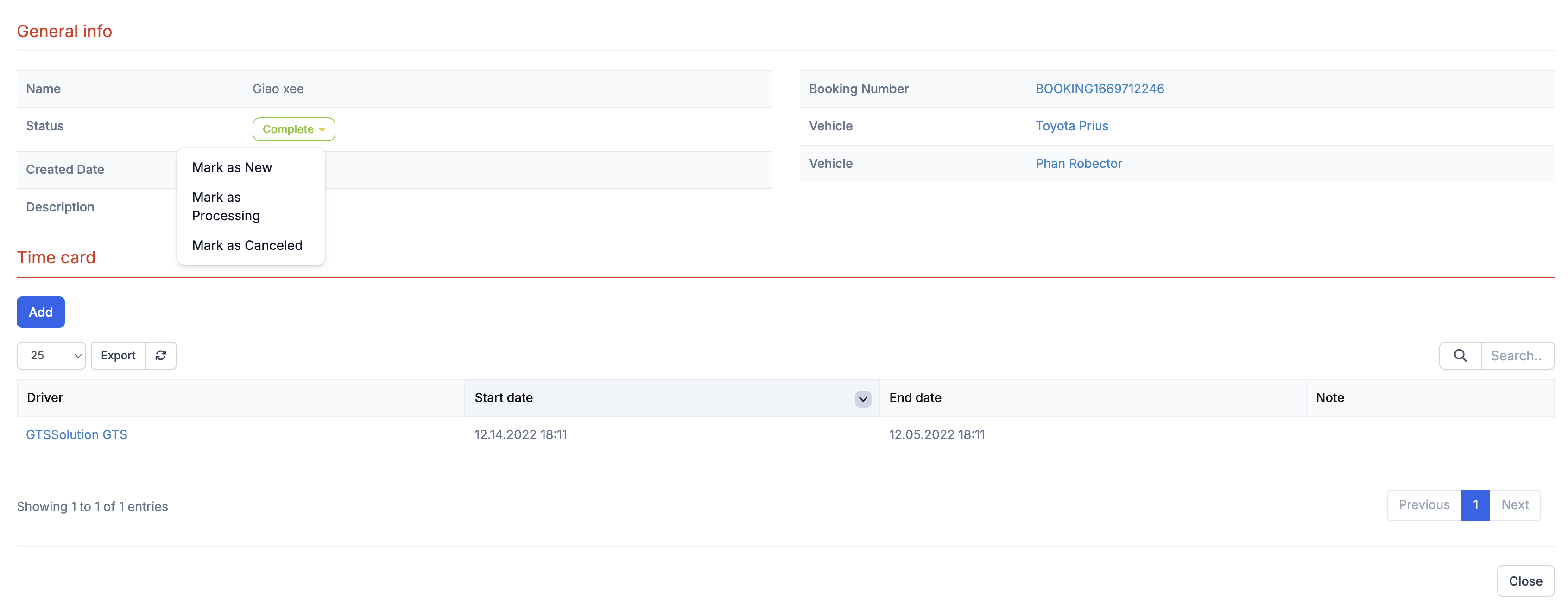Open the Toyota Prius vehicle link
Image resolution: width=1568 pixels, height=613 pixels.
1071,126
